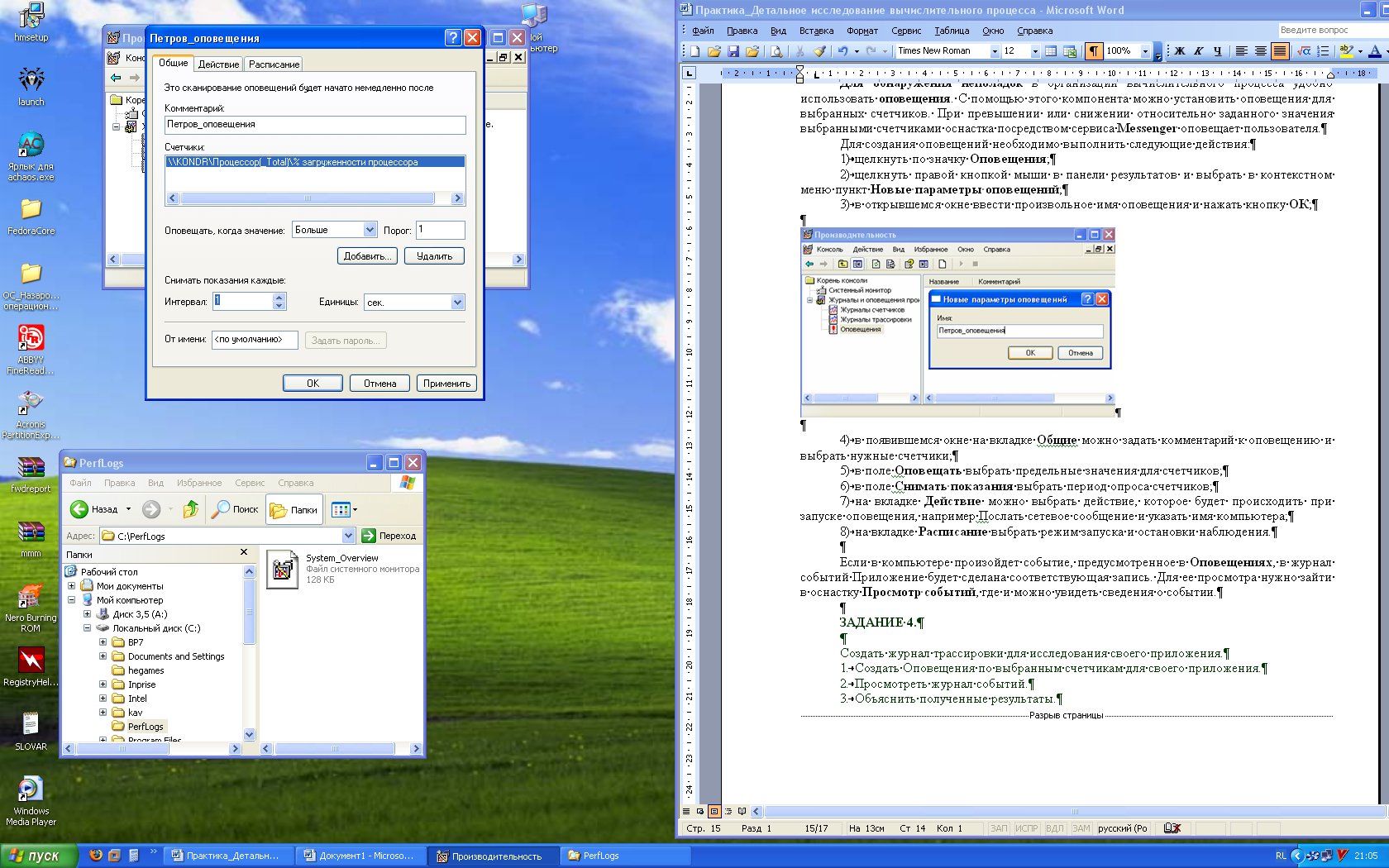Switch to the Расписание tab

(274, 64)
